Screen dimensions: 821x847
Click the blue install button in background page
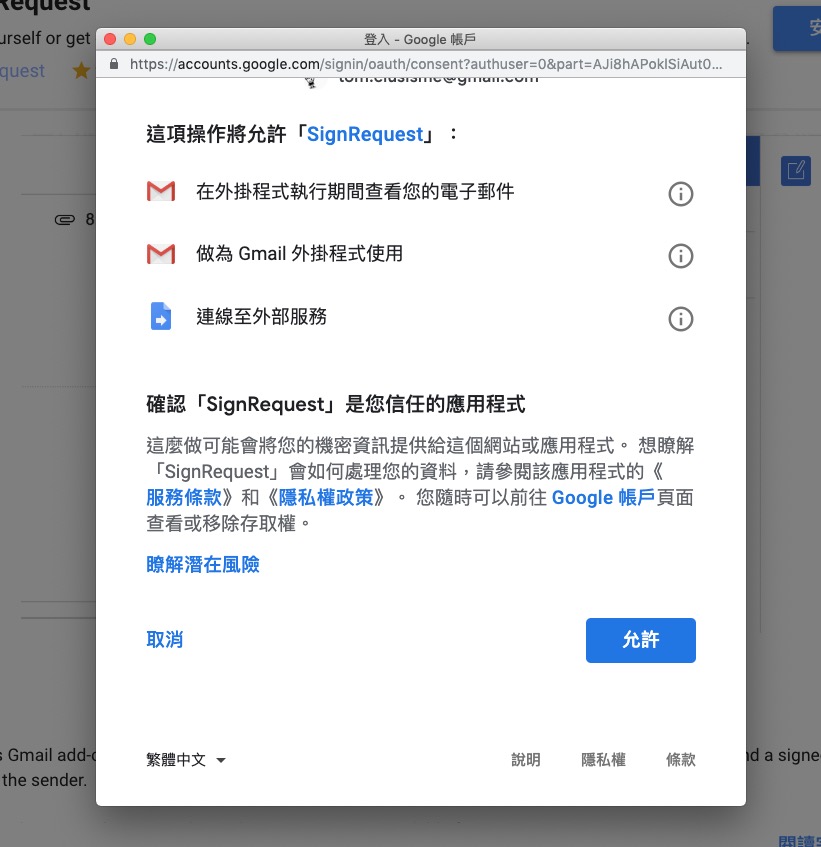point(797,28)
